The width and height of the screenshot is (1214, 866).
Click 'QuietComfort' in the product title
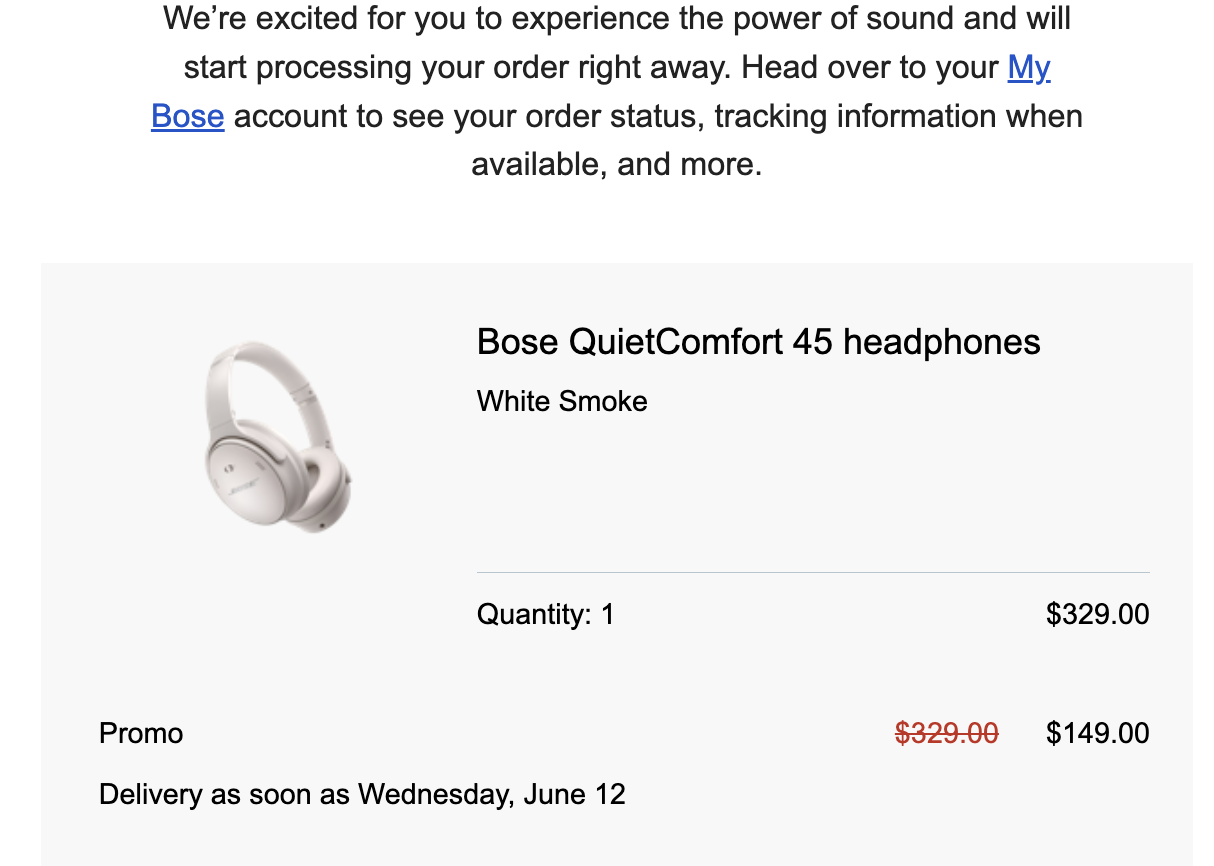tap(675, 342)
